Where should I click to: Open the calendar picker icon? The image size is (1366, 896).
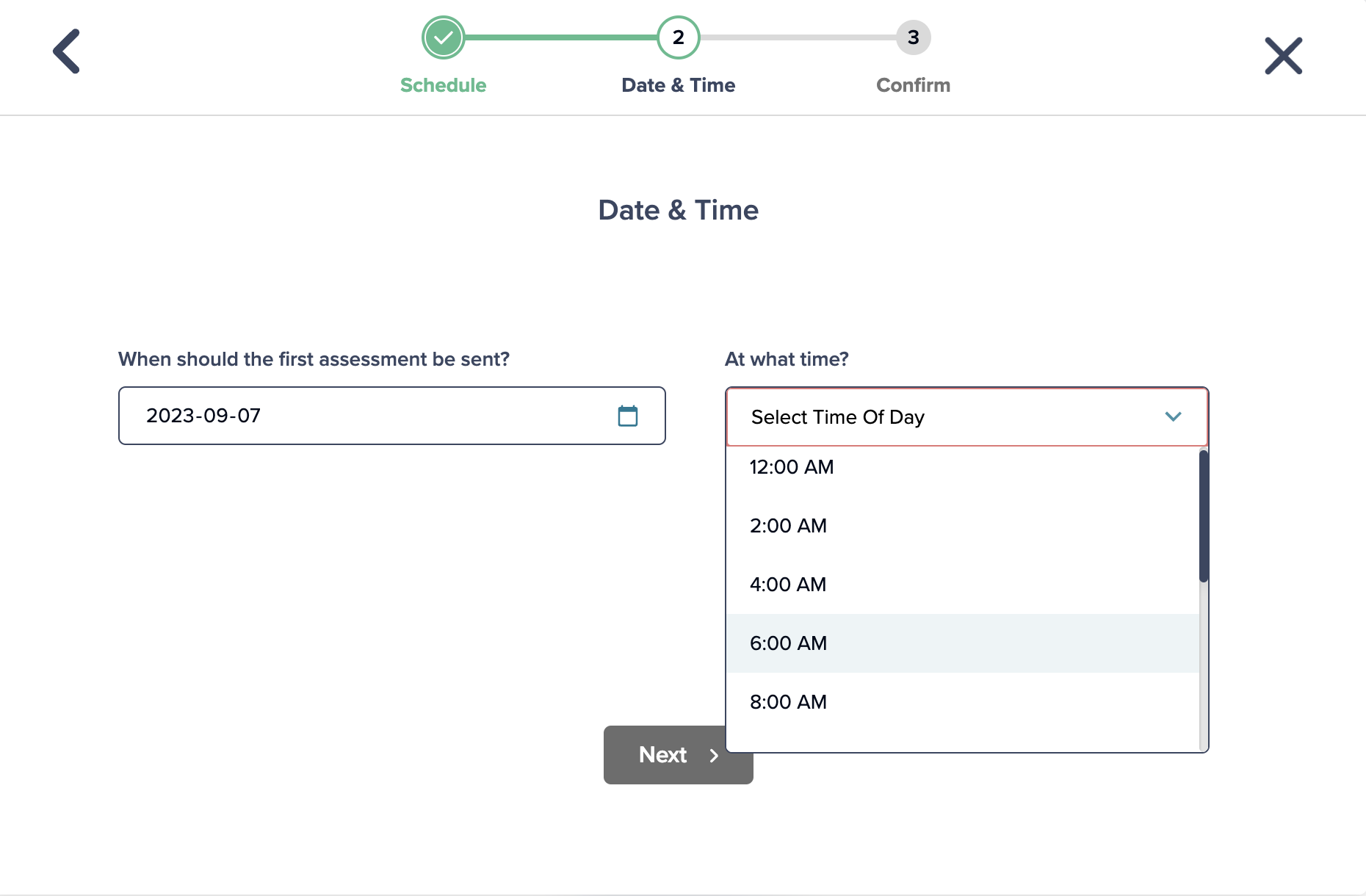coord(627,416)
